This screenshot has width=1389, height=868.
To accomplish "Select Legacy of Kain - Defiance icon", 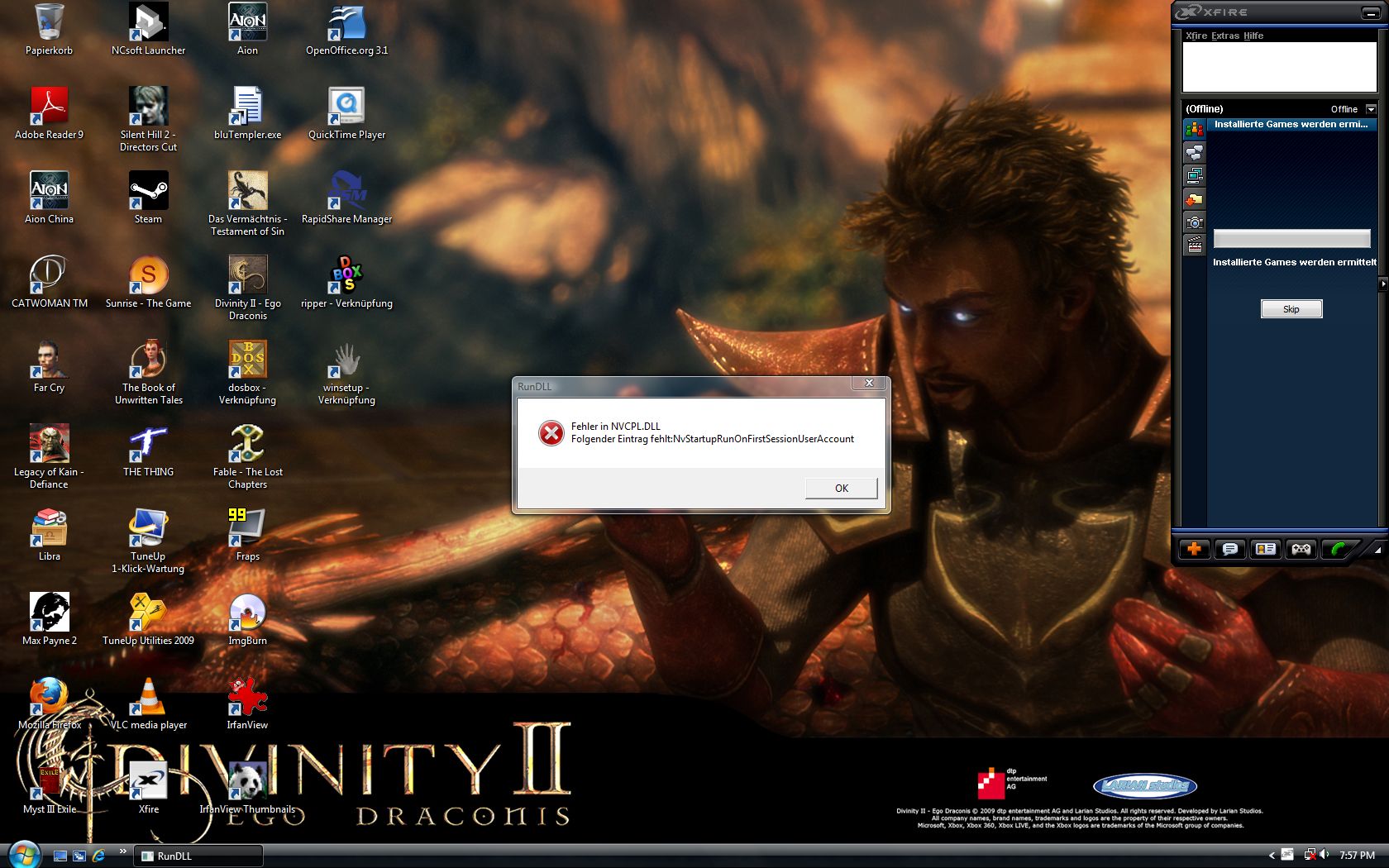I will 49,457.
